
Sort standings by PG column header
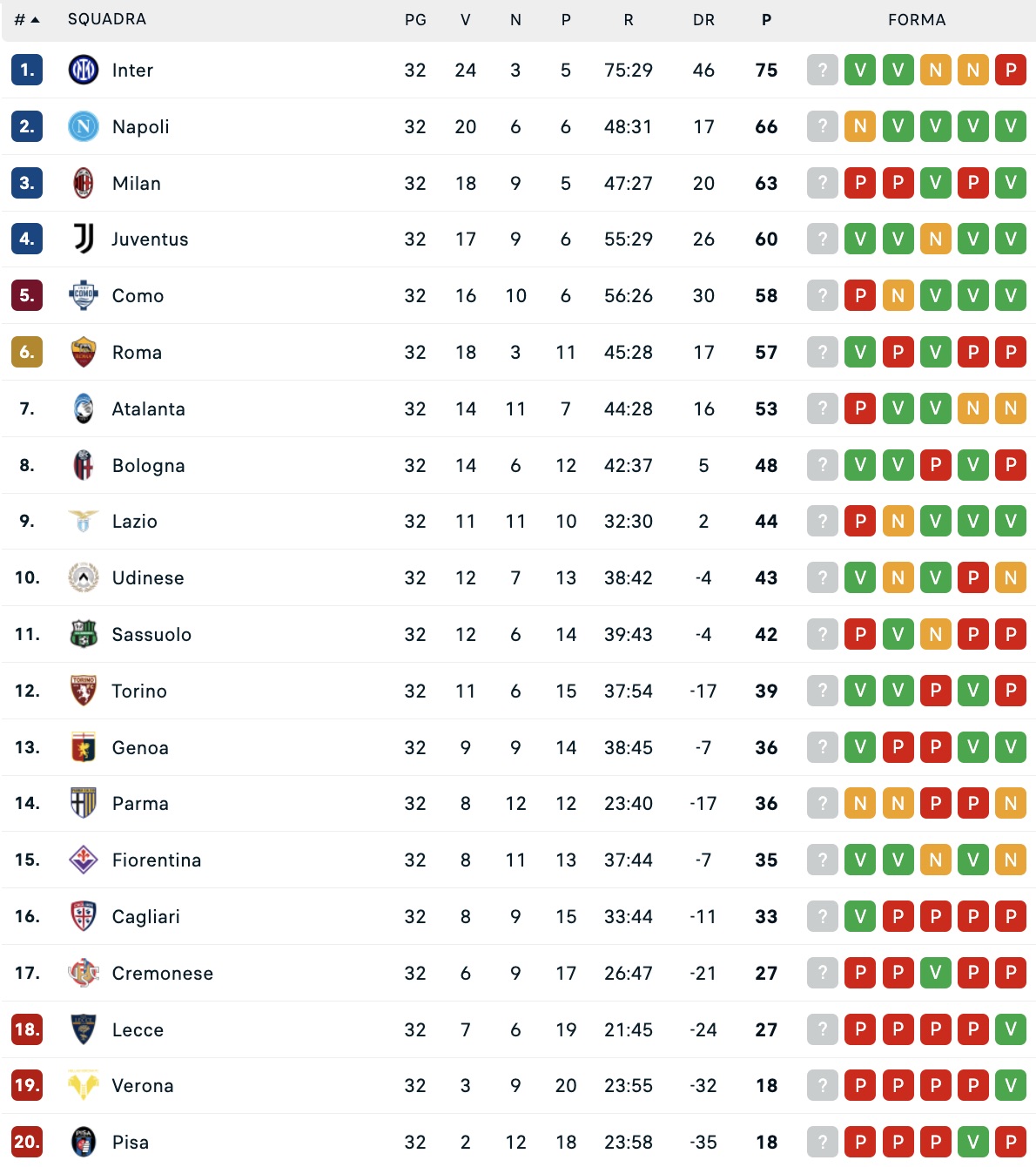(x=415, y=19)
